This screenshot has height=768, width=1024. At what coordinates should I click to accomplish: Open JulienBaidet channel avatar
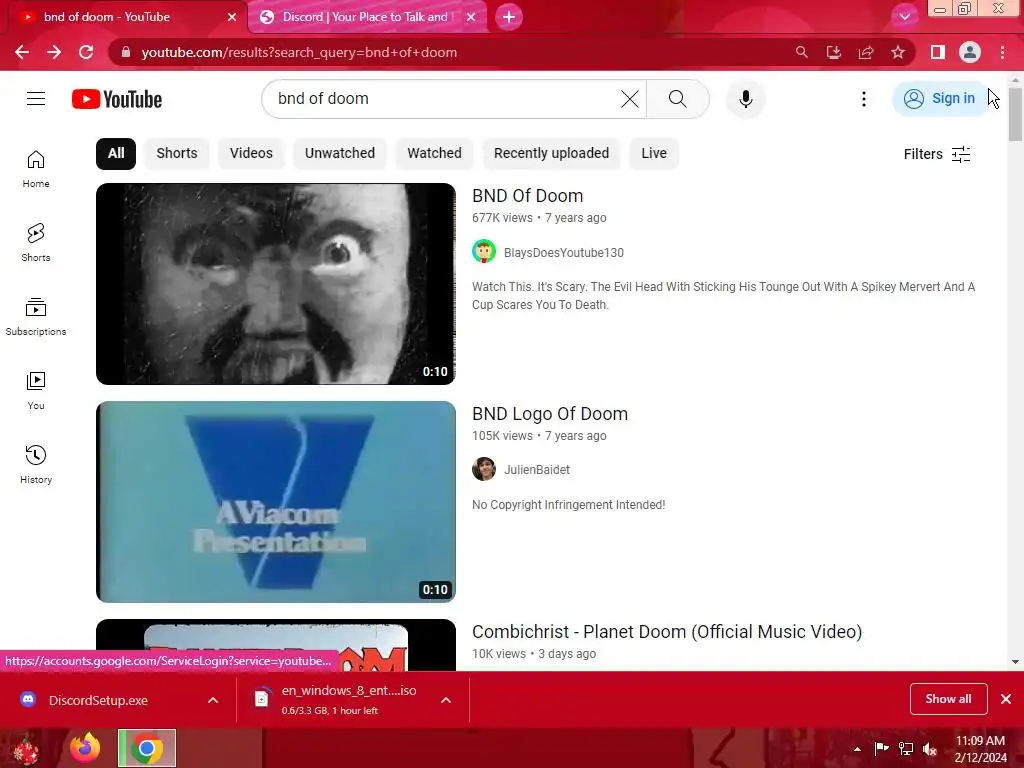coord(484,469)
